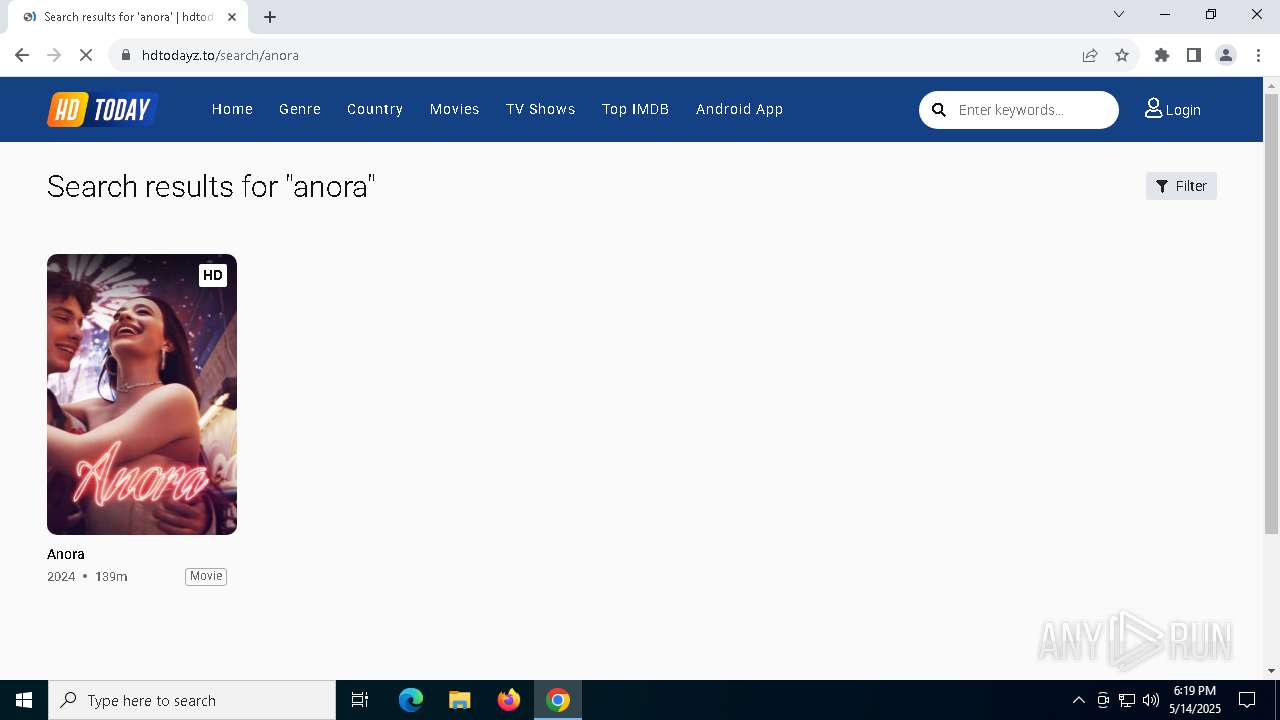Open the Chrome three-dot menu
Image resolution: width=1280 pixels, height=720 pixels.
1259,55
